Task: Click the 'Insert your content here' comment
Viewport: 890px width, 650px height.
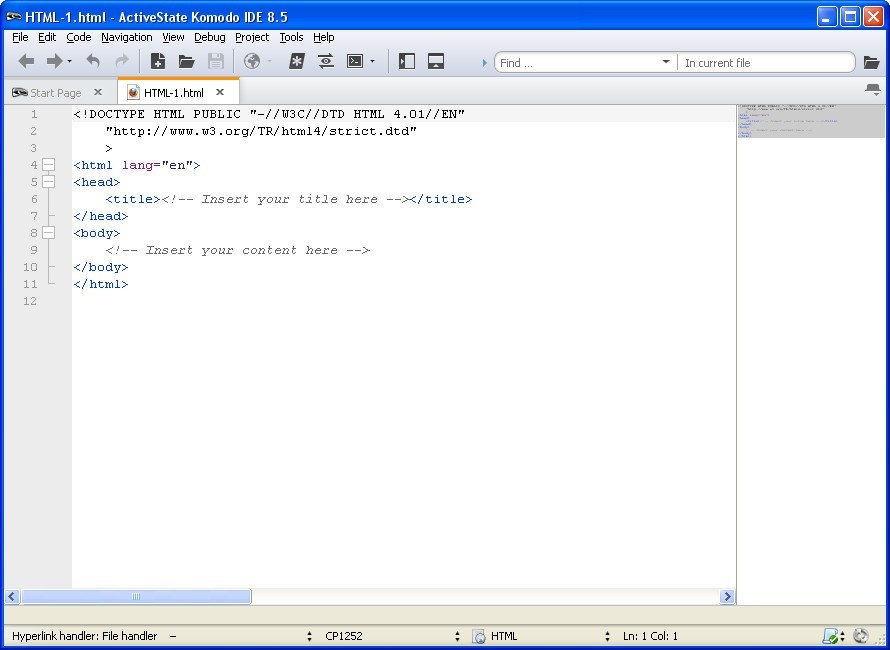Action: (238, 250)
